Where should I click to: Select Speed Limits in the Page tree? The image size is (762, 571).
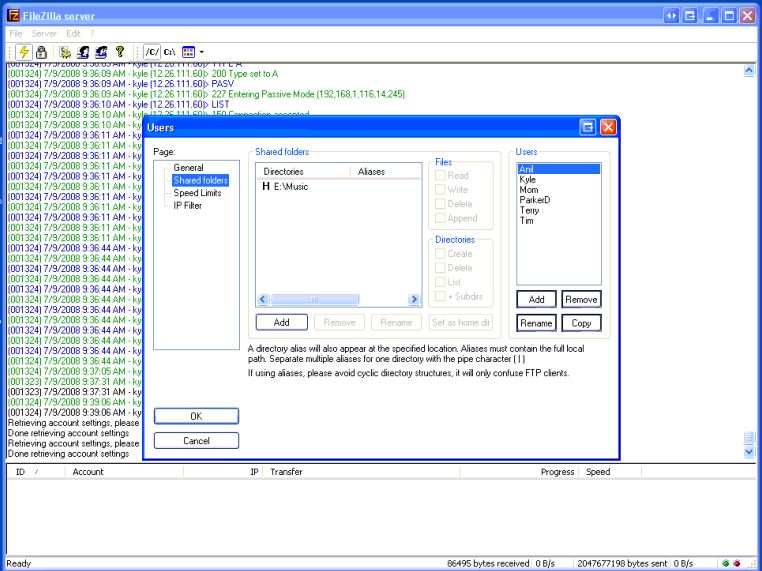(197, 193)
